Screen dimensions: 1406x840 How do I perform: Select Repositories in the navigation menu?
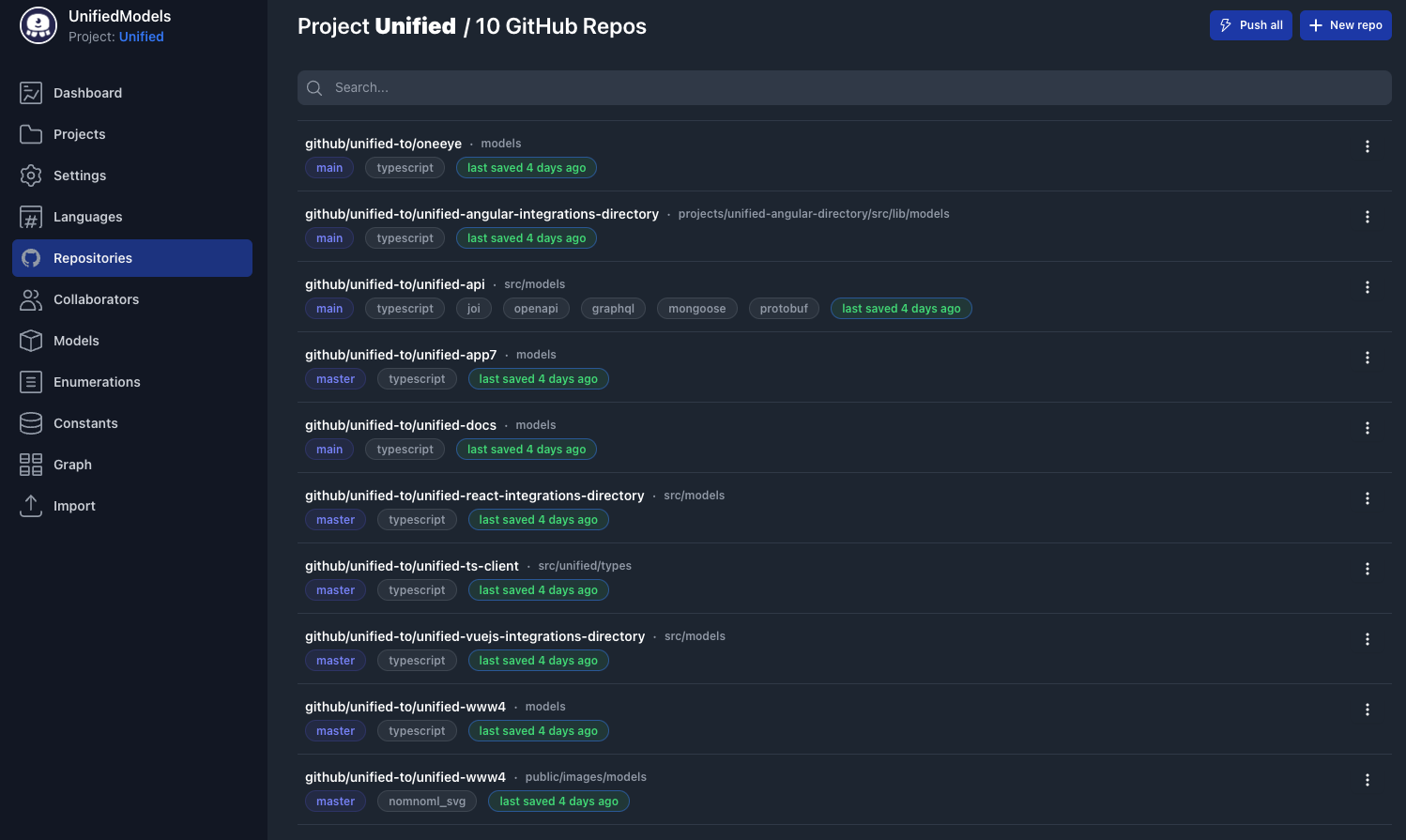(x=94, y=258)
